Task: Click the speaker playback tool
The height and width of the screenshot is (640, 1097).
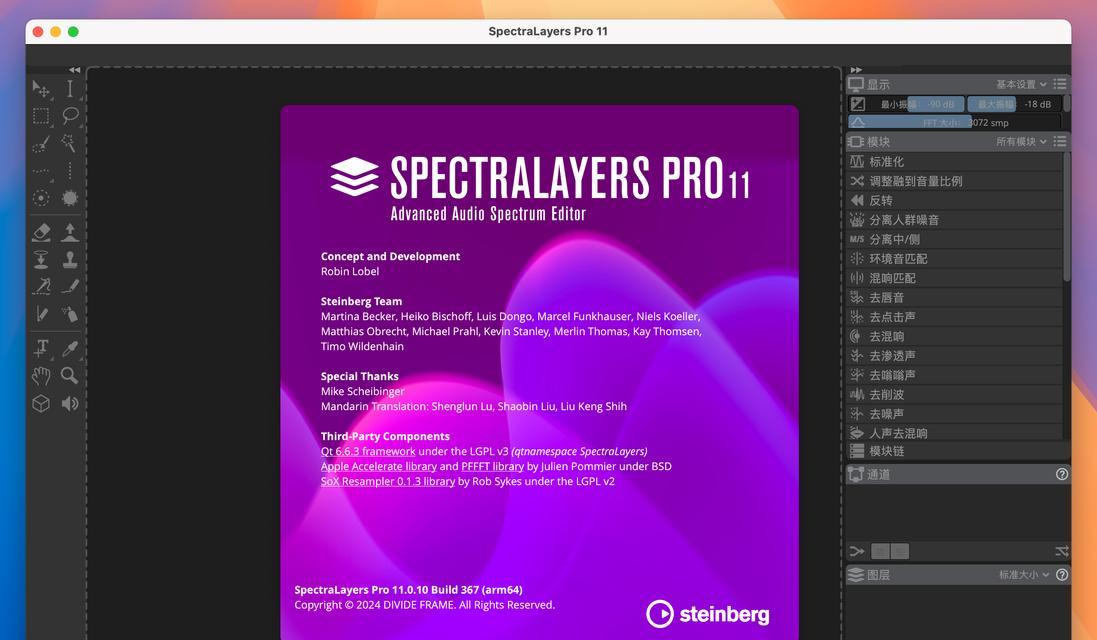Action: (69, 404)
